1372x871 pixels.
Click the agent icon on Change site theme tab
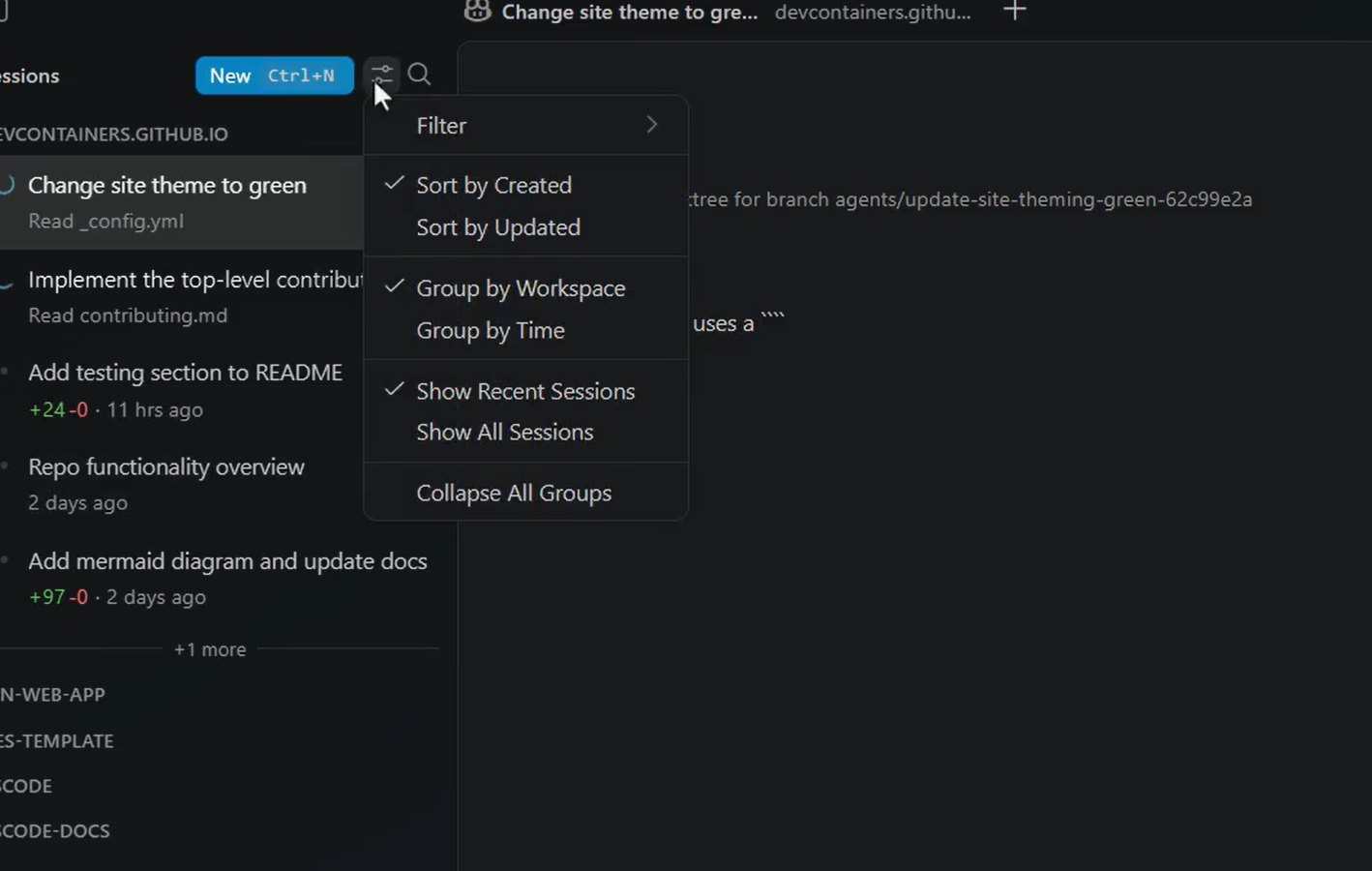coord(477,12)
